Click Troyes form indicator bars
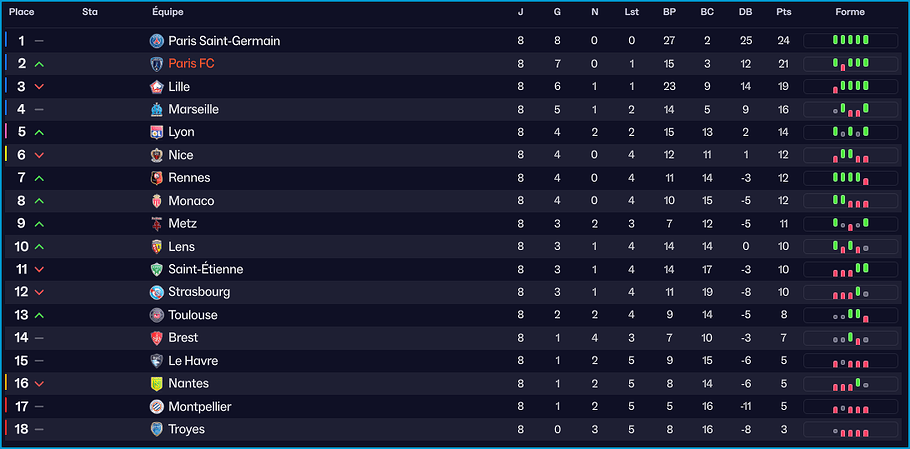Image resolution: width=910 pixels, height=449 pixels. tap(850, 430)
